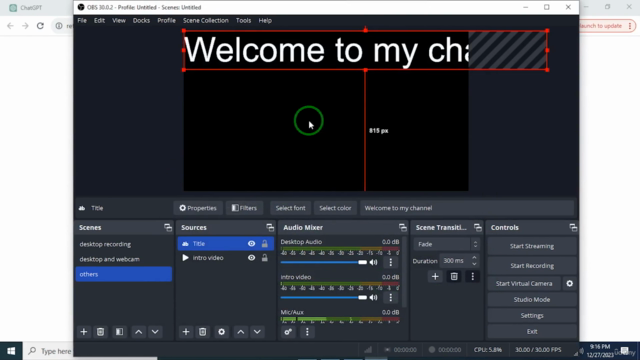Open the Scene Collection menu
This screenshot has height=360, width=640.
tap(206, 20)
